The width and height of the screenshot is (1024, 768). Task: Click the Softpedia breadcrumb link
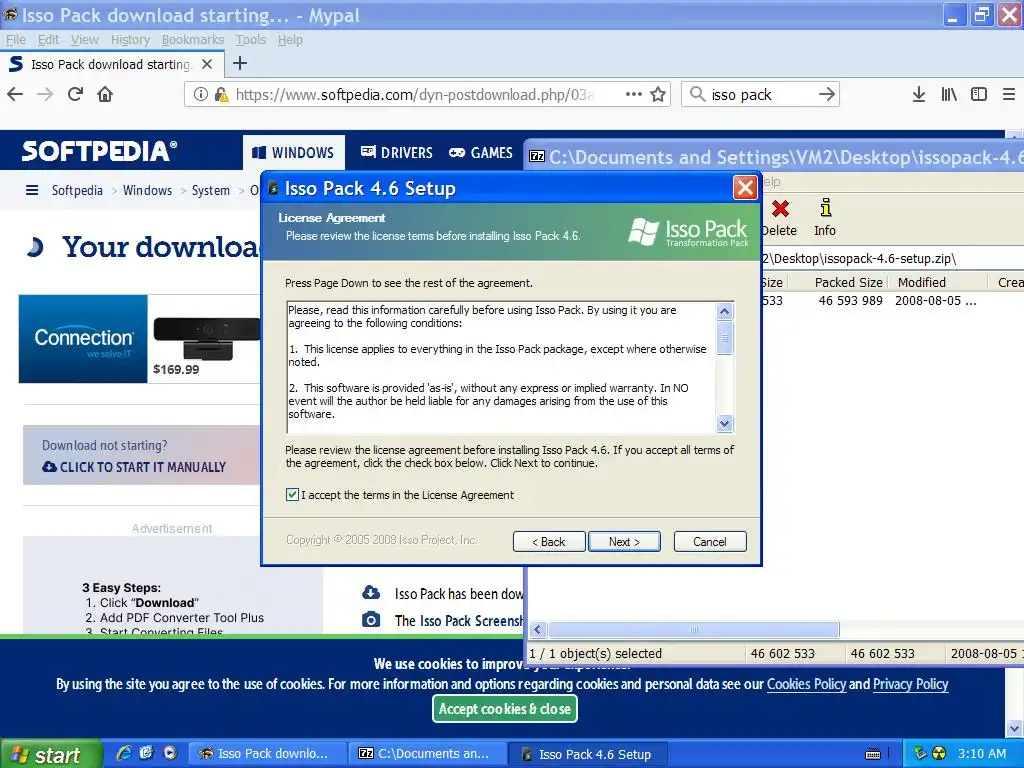pyautogui.click(x=77, y=190)
